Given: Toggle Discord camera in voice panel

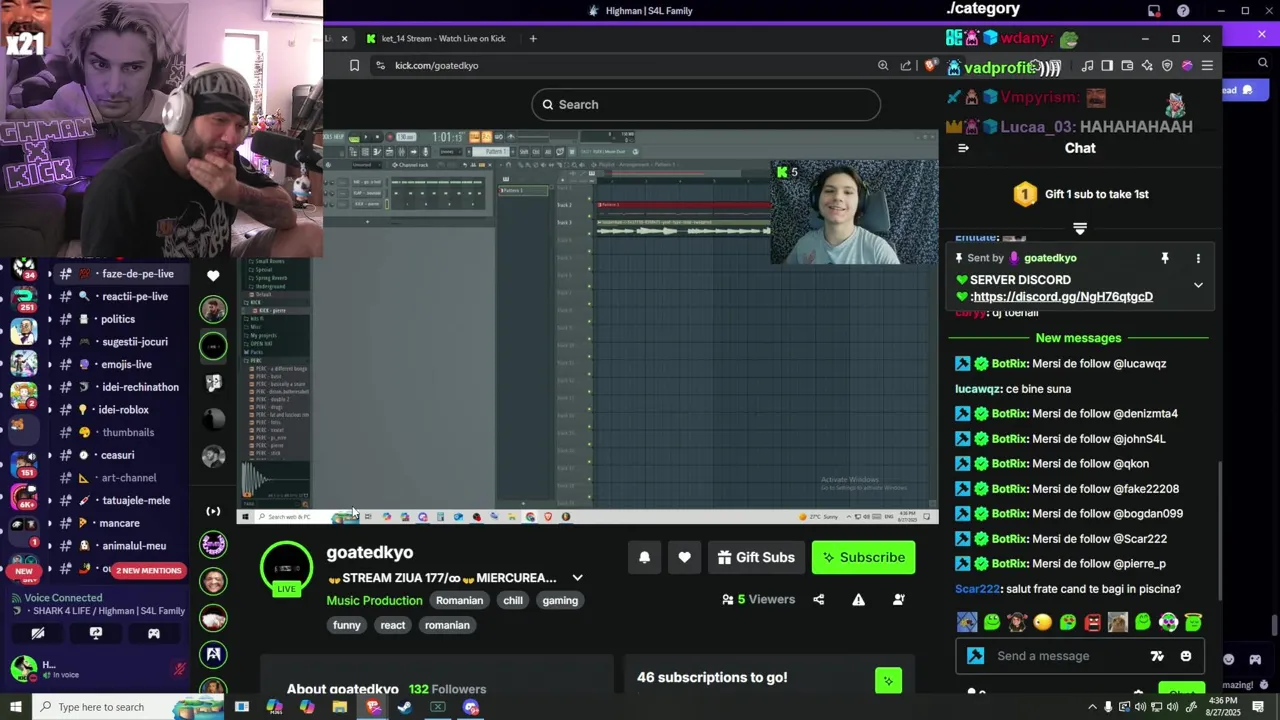Looking at the screenshot, I should tap(38, 633).
